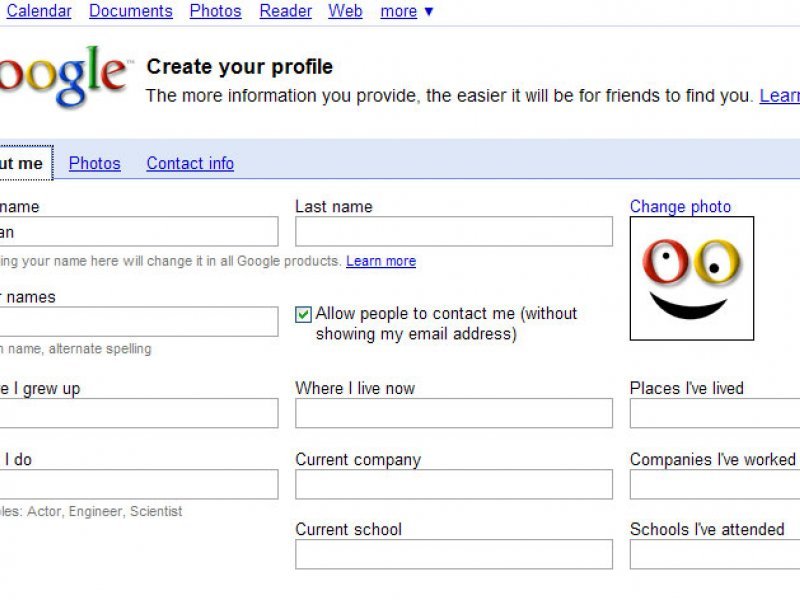Open the Web link
Image resolution: width=800 pixels, height=600 pixels.
click(345, 11)
